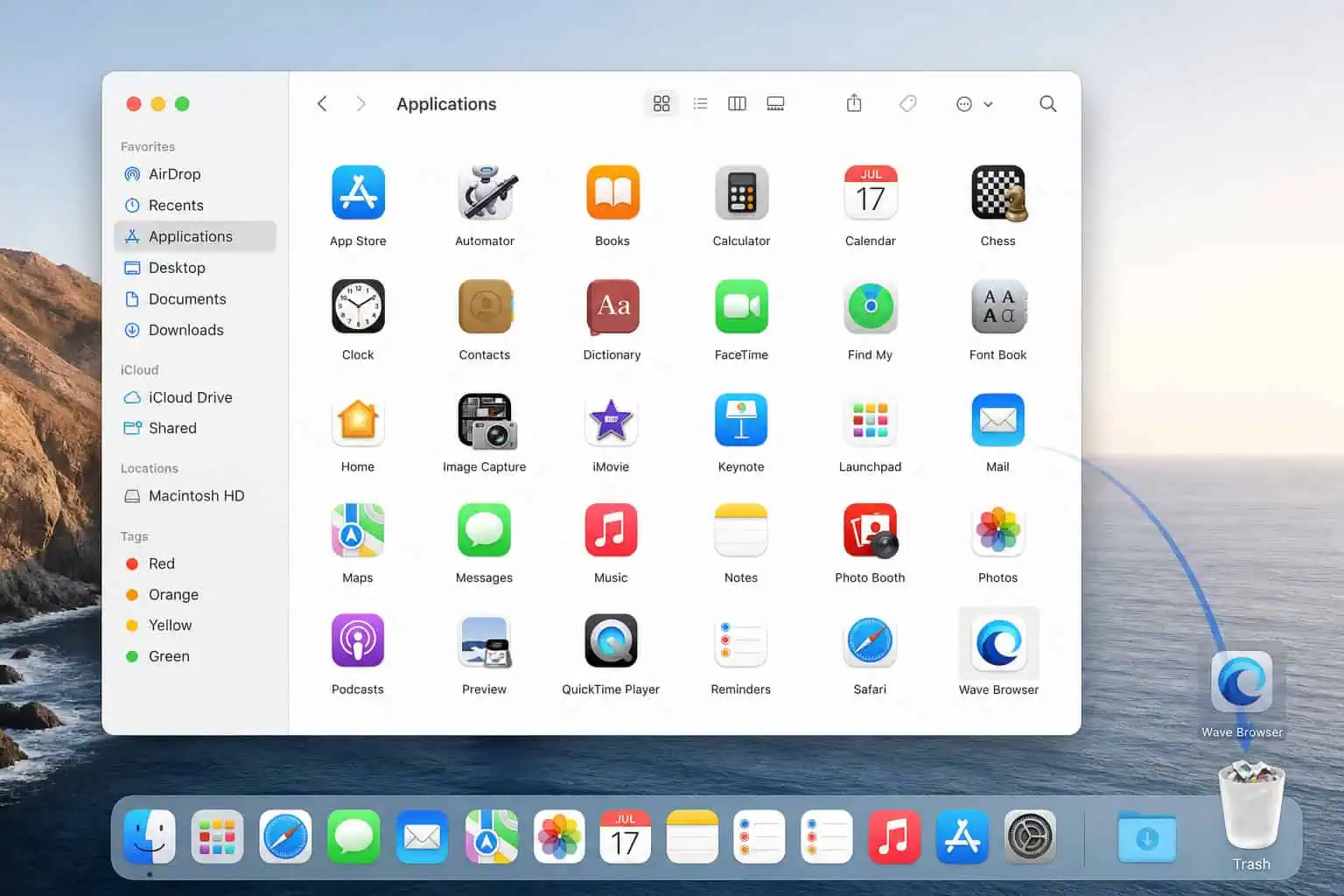Viewport: 1344px width, 896px height.
Task: Open the Calculator app
Action: (x=741, y=193)
